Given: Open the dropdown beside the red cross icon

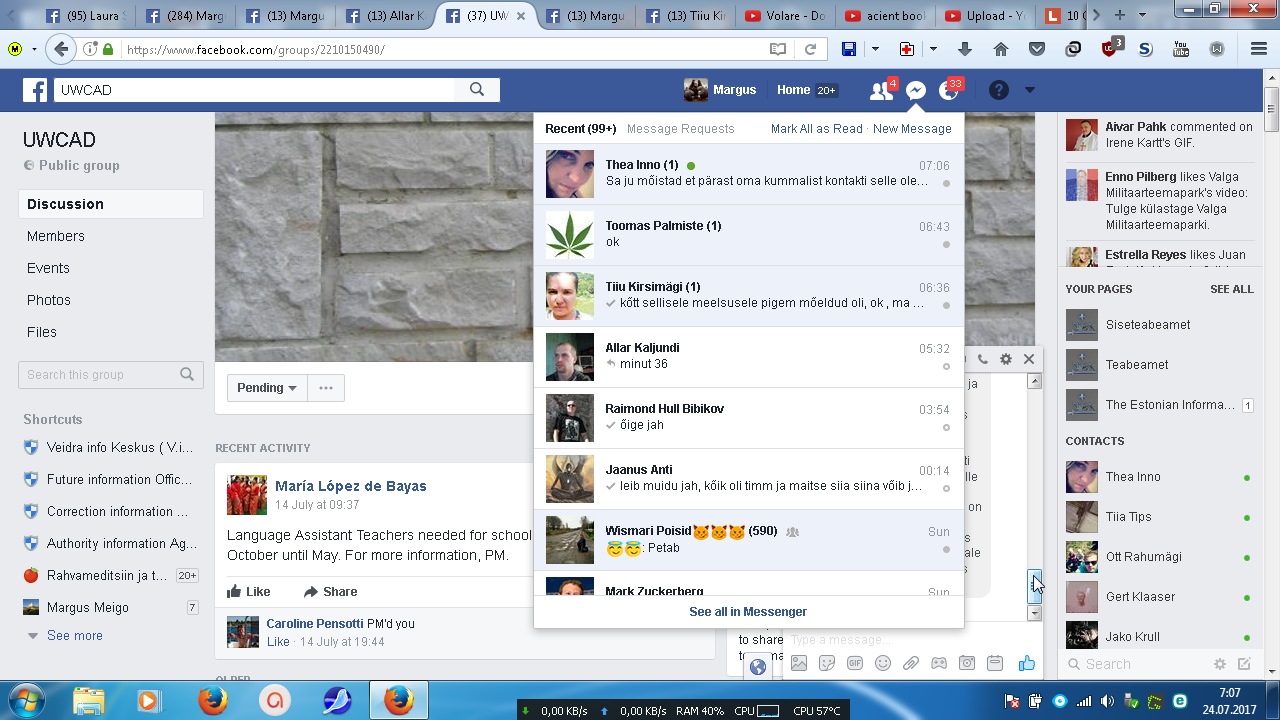Looking at the screenshot, I should tap(933, 49).
